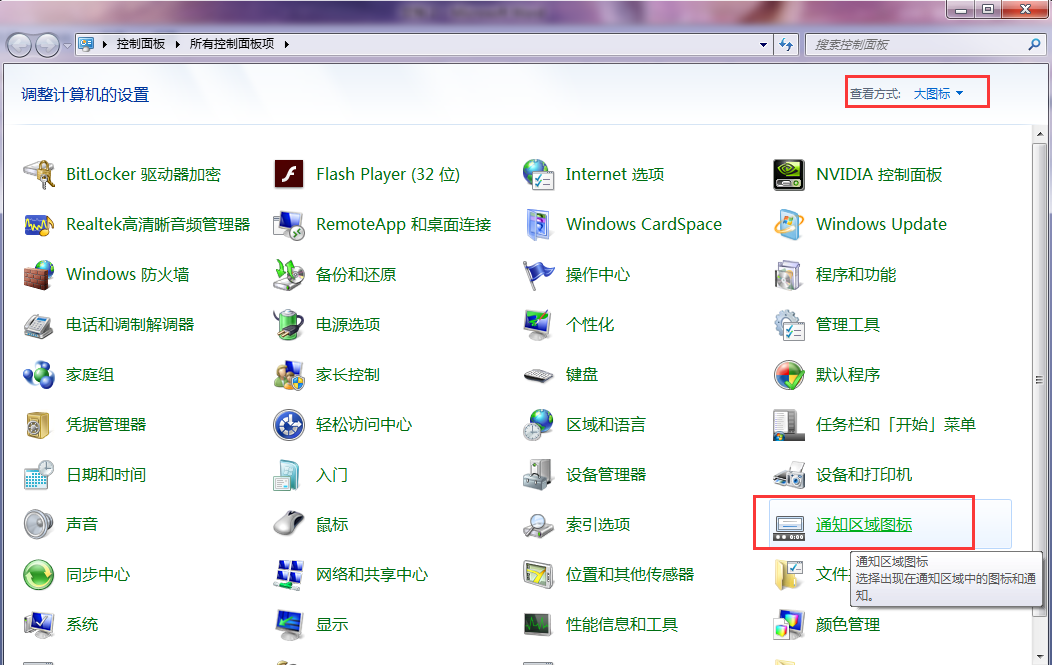Viewport: 1052px width, 665px height.
Task: Click the 控制面板 breadcrumb
Action: pos(141,44)
